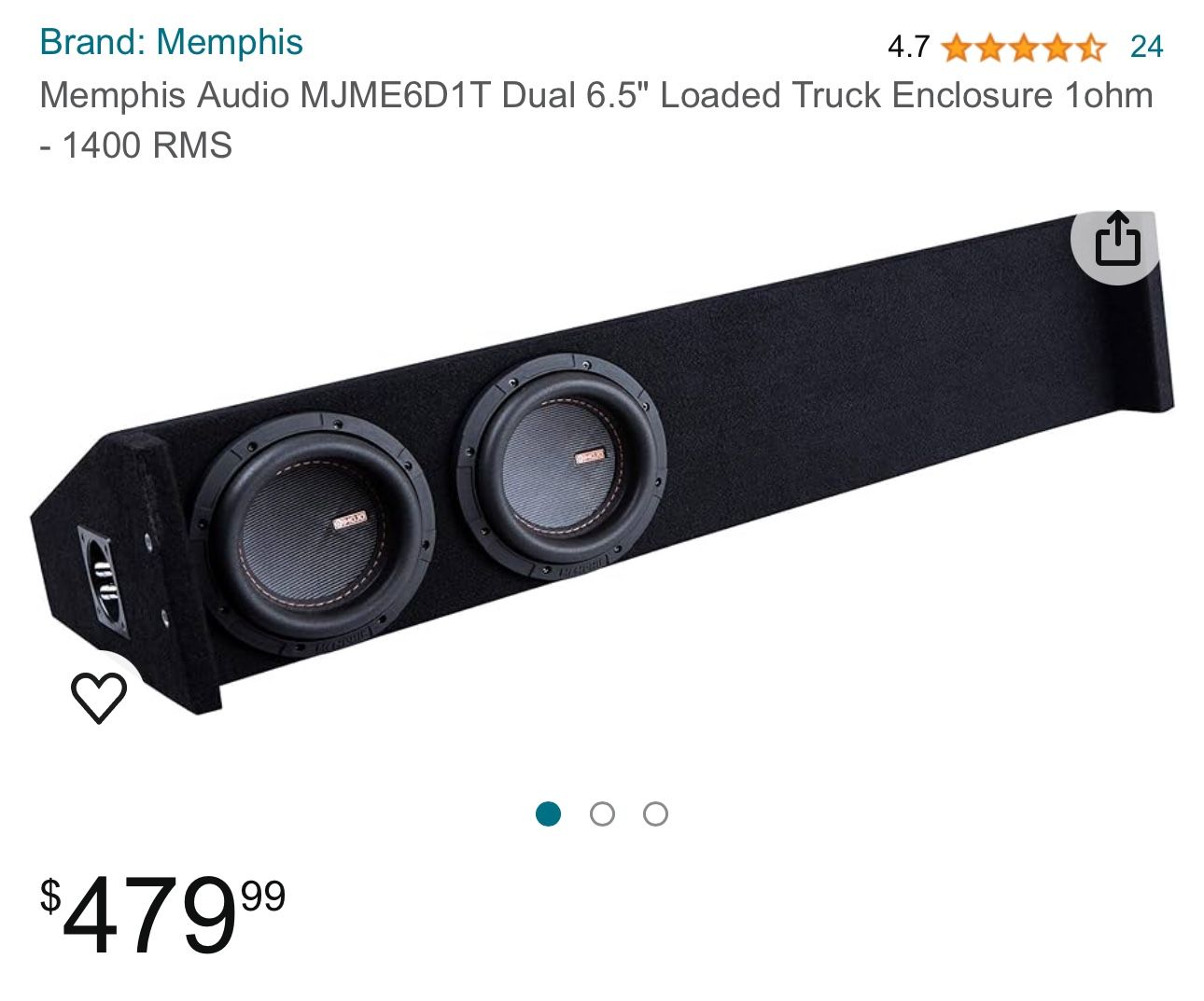Screen dimensions: 1204x1001
Task: Click the Memphis Audio MJME6D1T product title
Action: (595, 120)
